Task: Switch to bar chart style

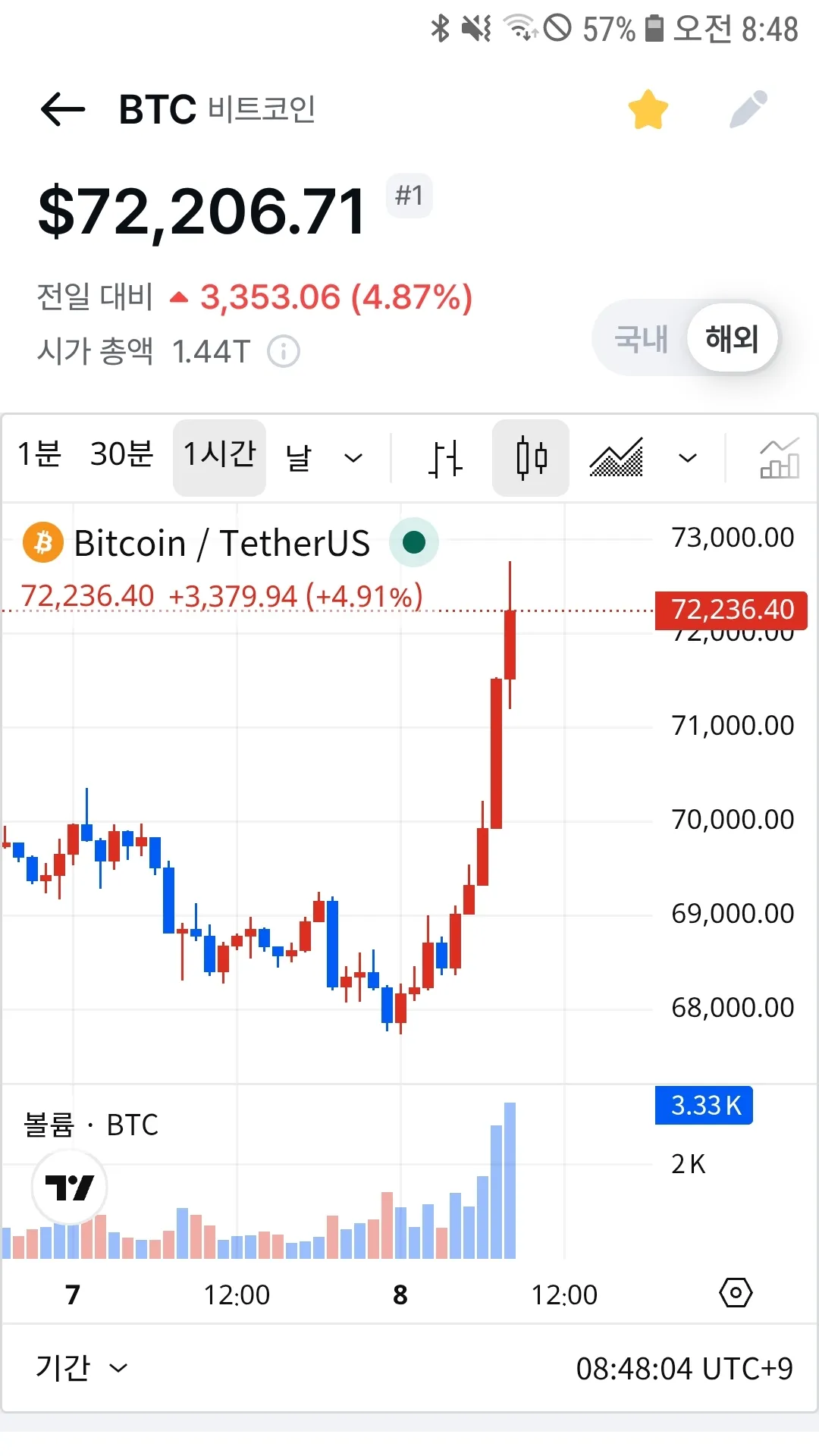Action: pos(444,458)
